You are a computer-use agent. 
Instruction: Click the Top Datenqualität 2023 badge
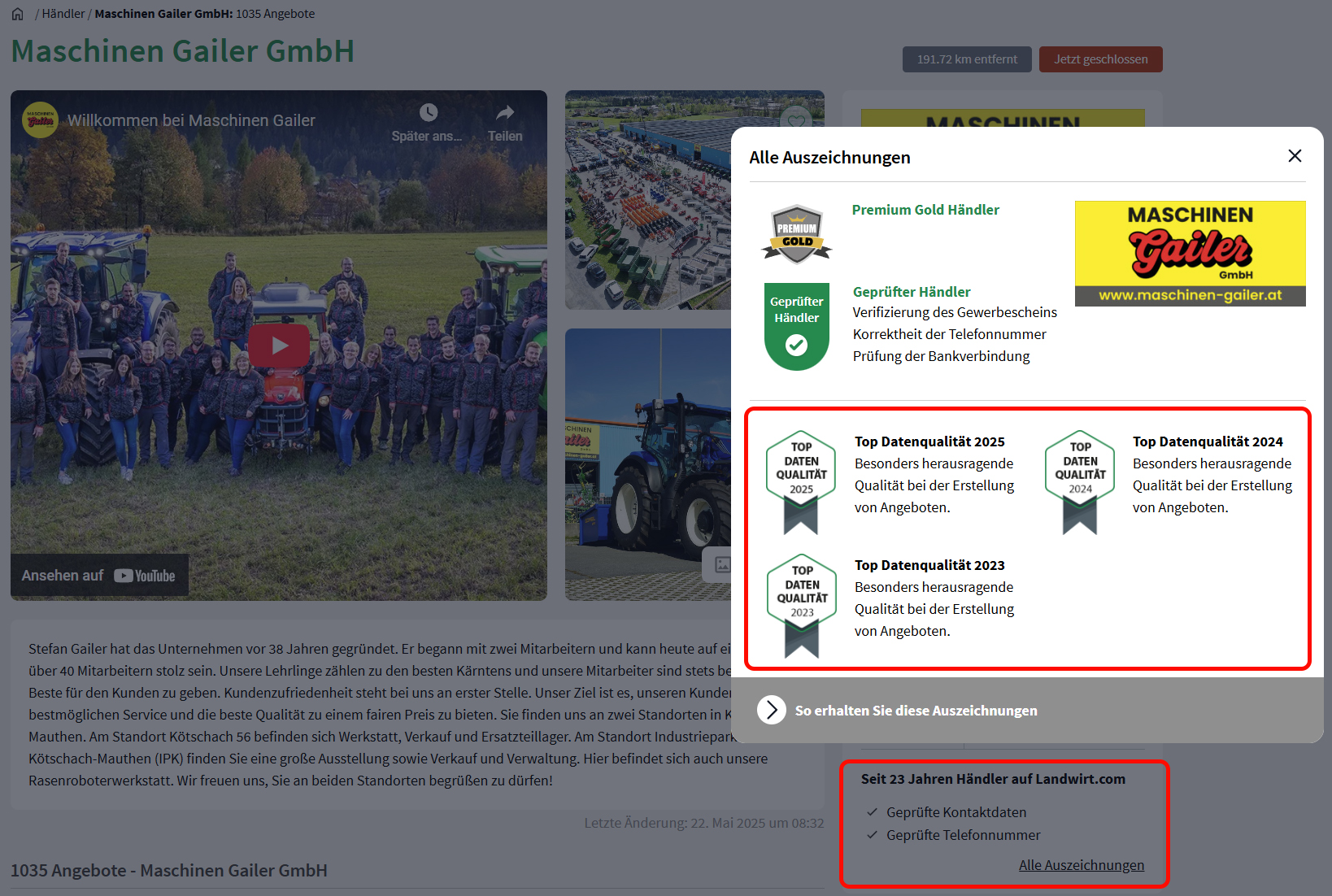(x=802, y=605)
